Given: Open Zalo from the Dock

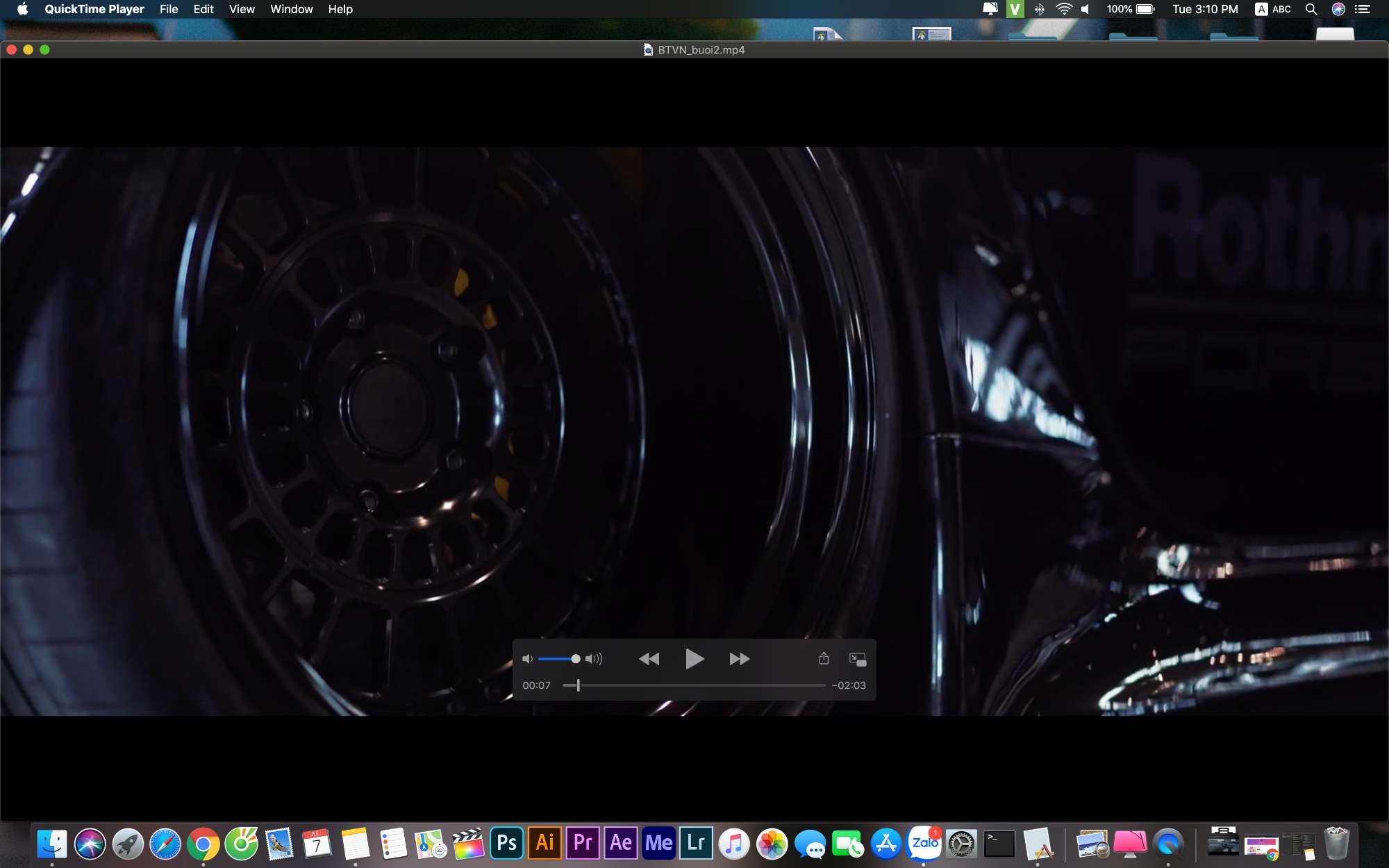Looking at the screenshot, I should (924, 843).
